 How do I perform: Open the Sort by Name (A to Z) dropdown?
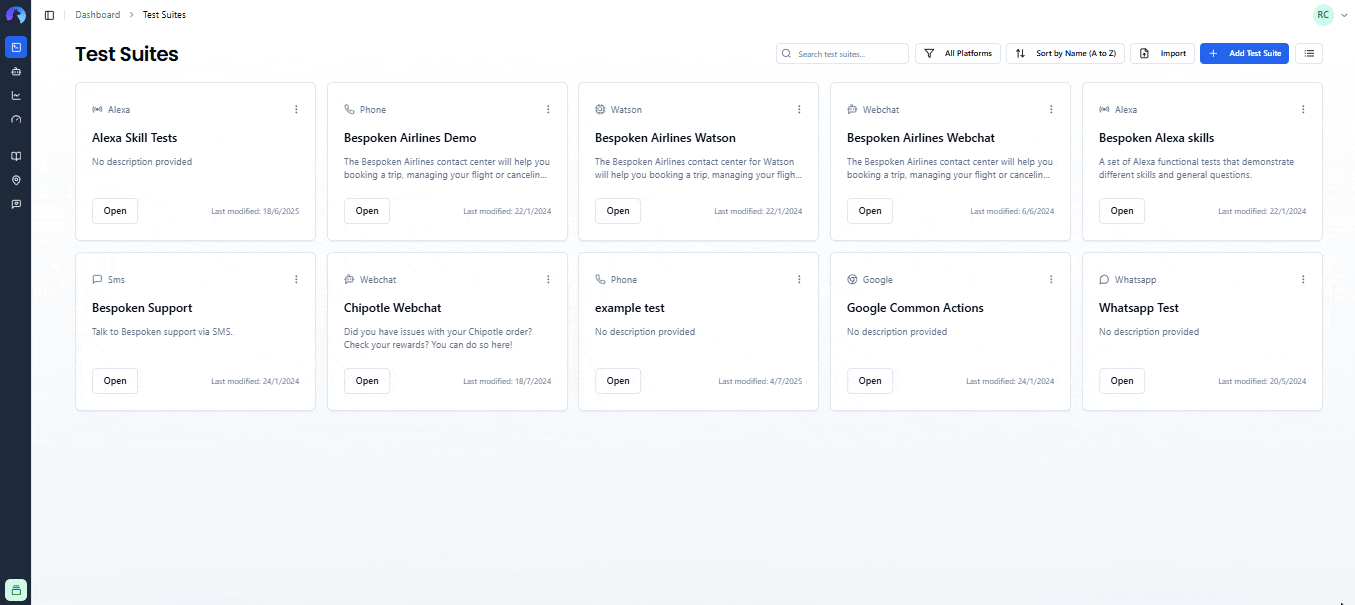(x=1066, y=54)
